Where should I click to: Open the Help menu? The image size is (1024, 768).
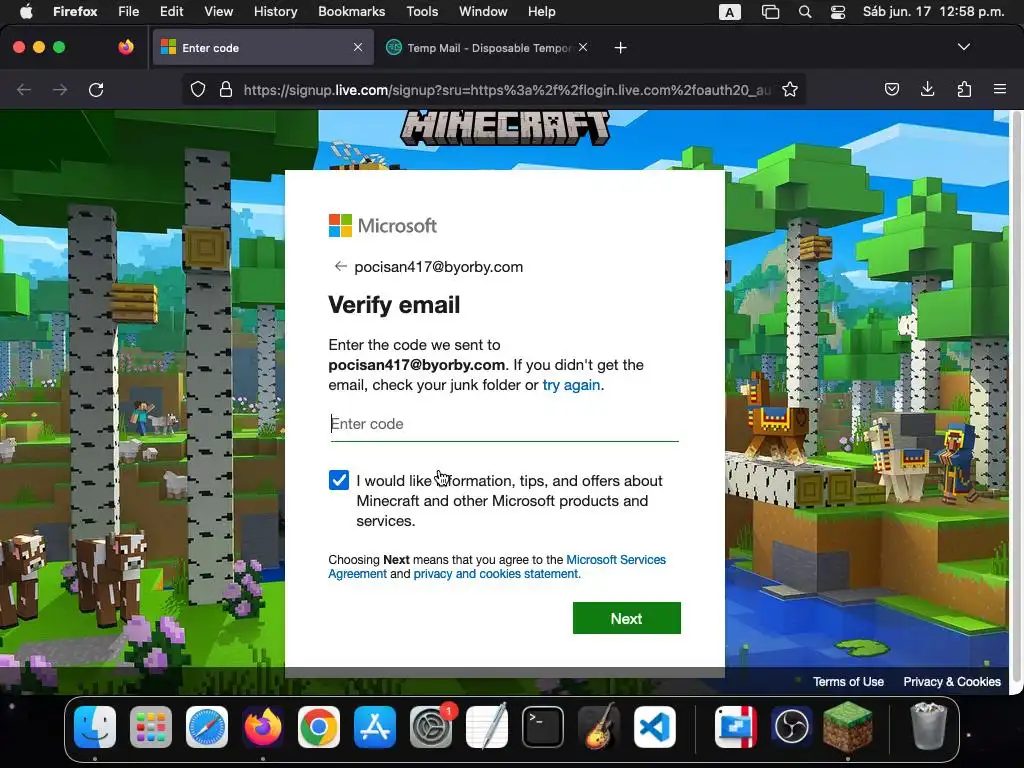541,11
